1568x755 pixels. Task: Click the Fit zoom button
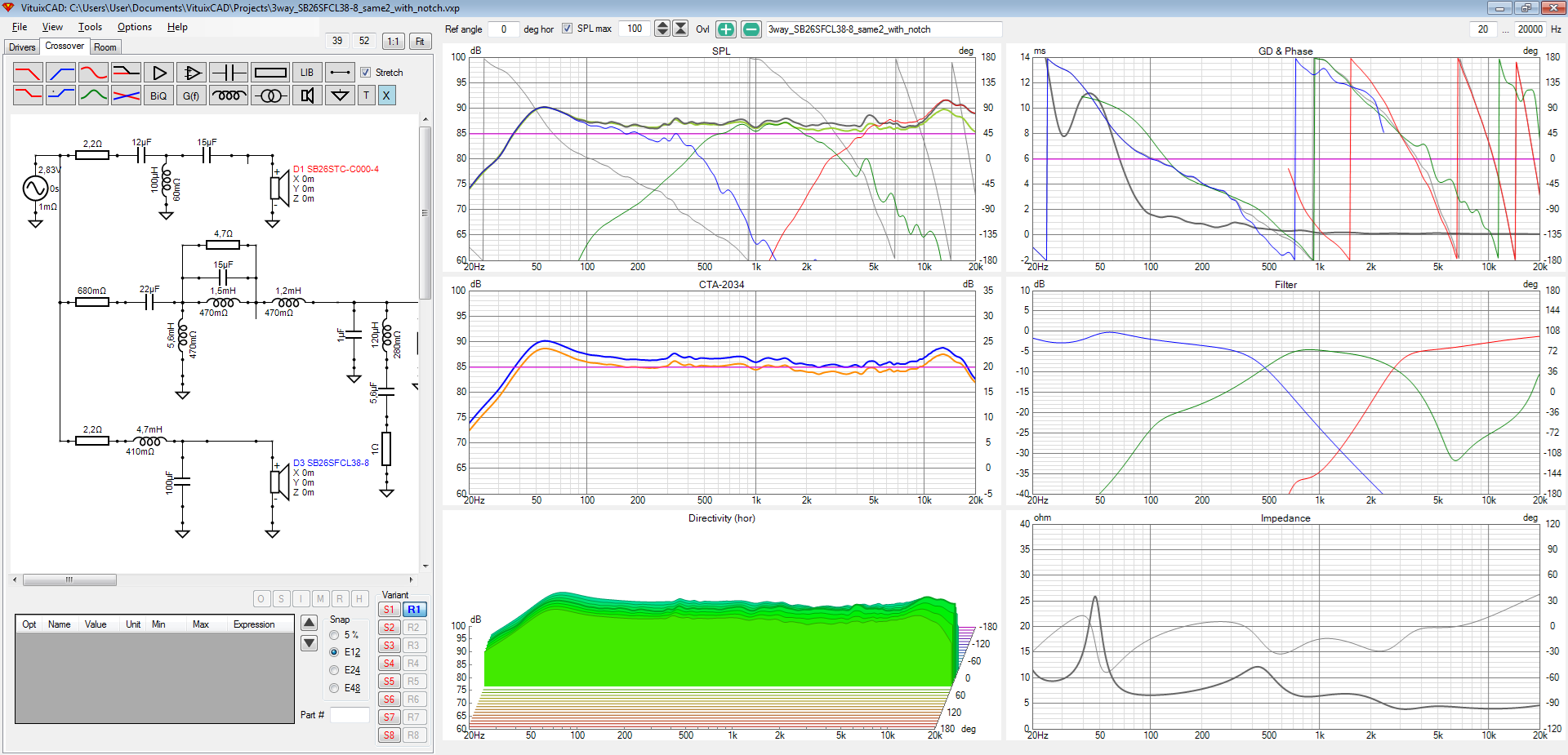[420, 42]
